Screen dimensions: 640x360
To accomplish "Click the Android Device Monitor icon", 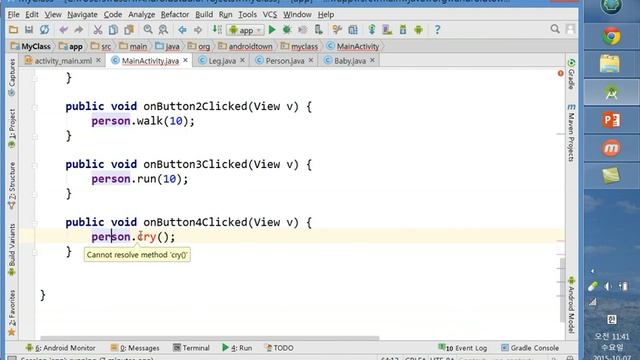I will 418,30.
